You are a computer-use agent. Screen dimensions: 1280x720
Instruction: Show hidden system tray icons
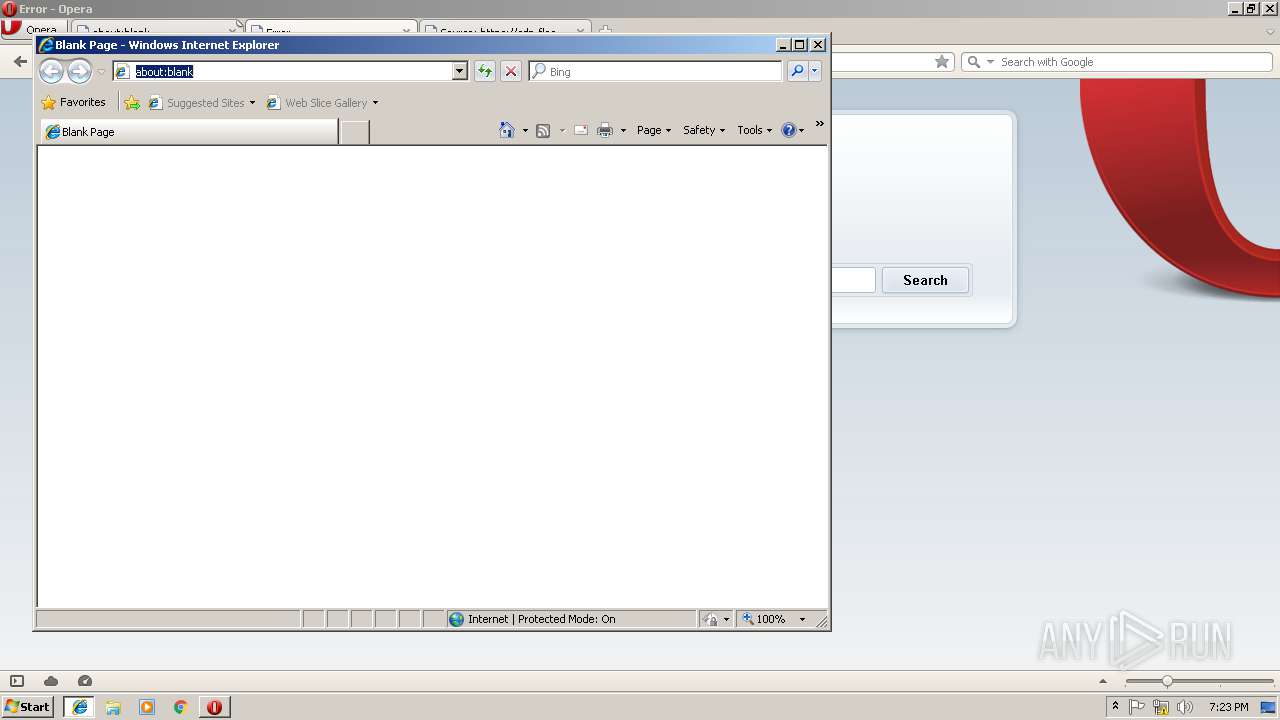(x=1116, y=707)
